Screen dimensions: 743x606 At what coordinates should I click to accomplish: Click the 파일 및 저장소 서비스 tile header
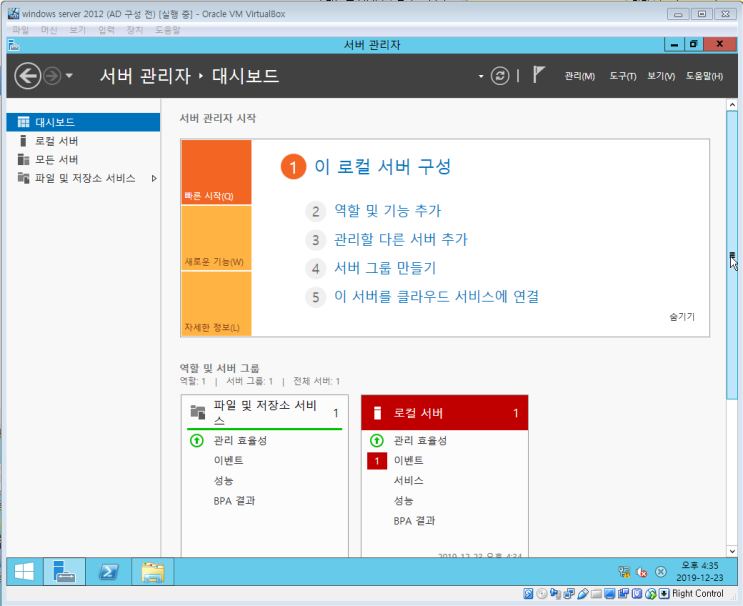(x=264, y=412)
